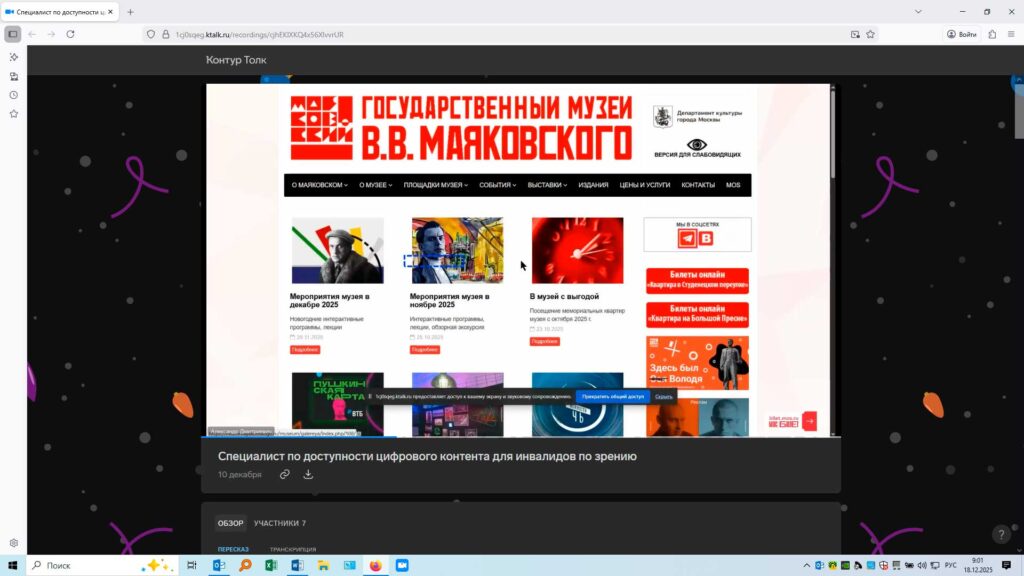The width and height of the screenshot is (1024, 576).
Task: Click the Telegram icon in the соцсети block
Action: tap(687, 239)
